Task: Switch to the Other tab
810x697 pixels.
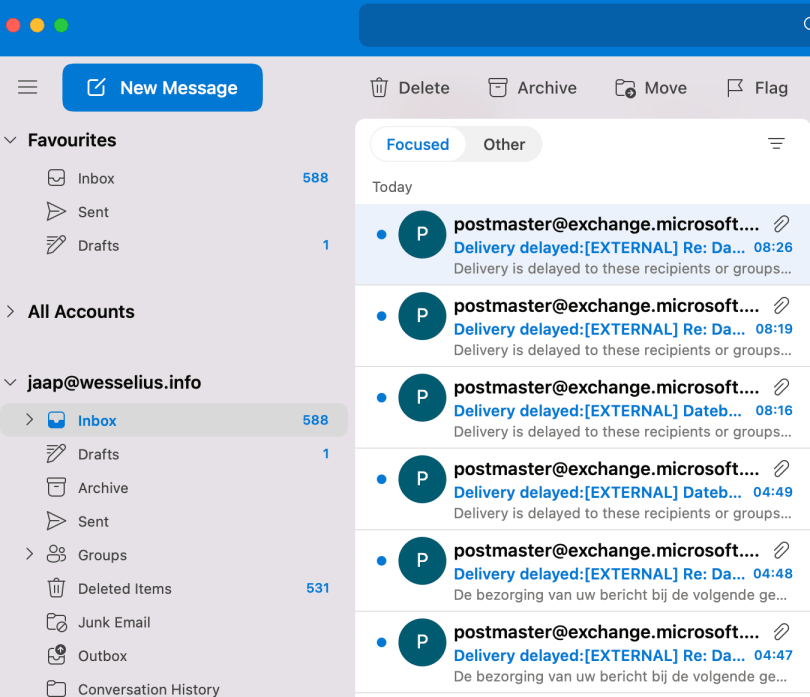Action: [504, 144]
